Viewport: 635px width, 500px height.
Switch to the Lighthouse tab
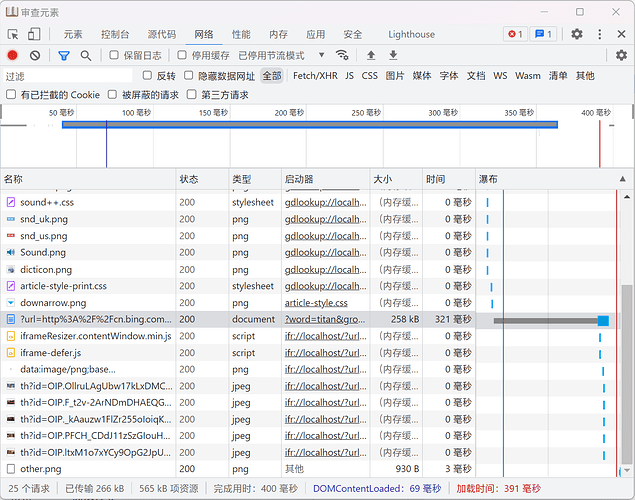tap(411, 34)
